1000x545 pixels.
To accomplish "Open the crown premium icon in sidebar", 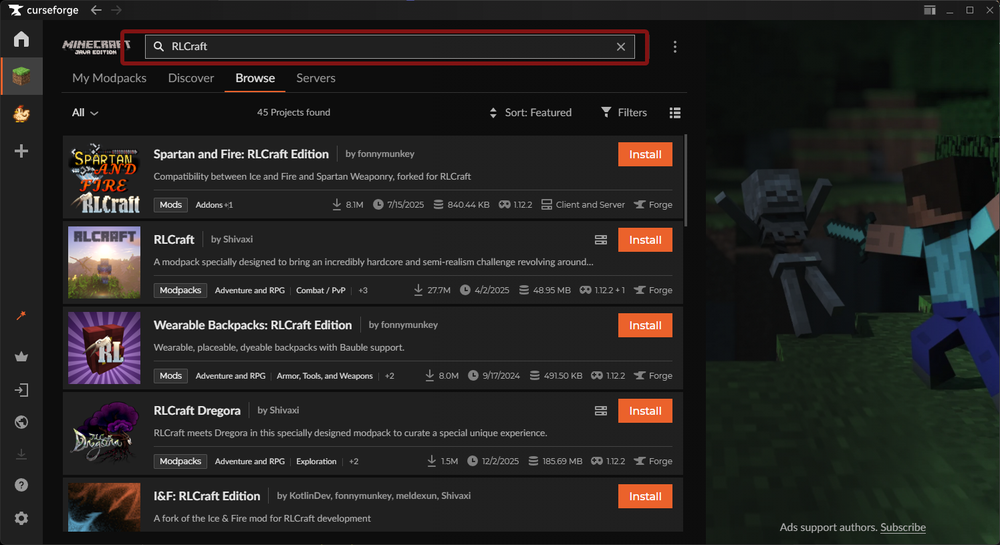I will (21, 356).
